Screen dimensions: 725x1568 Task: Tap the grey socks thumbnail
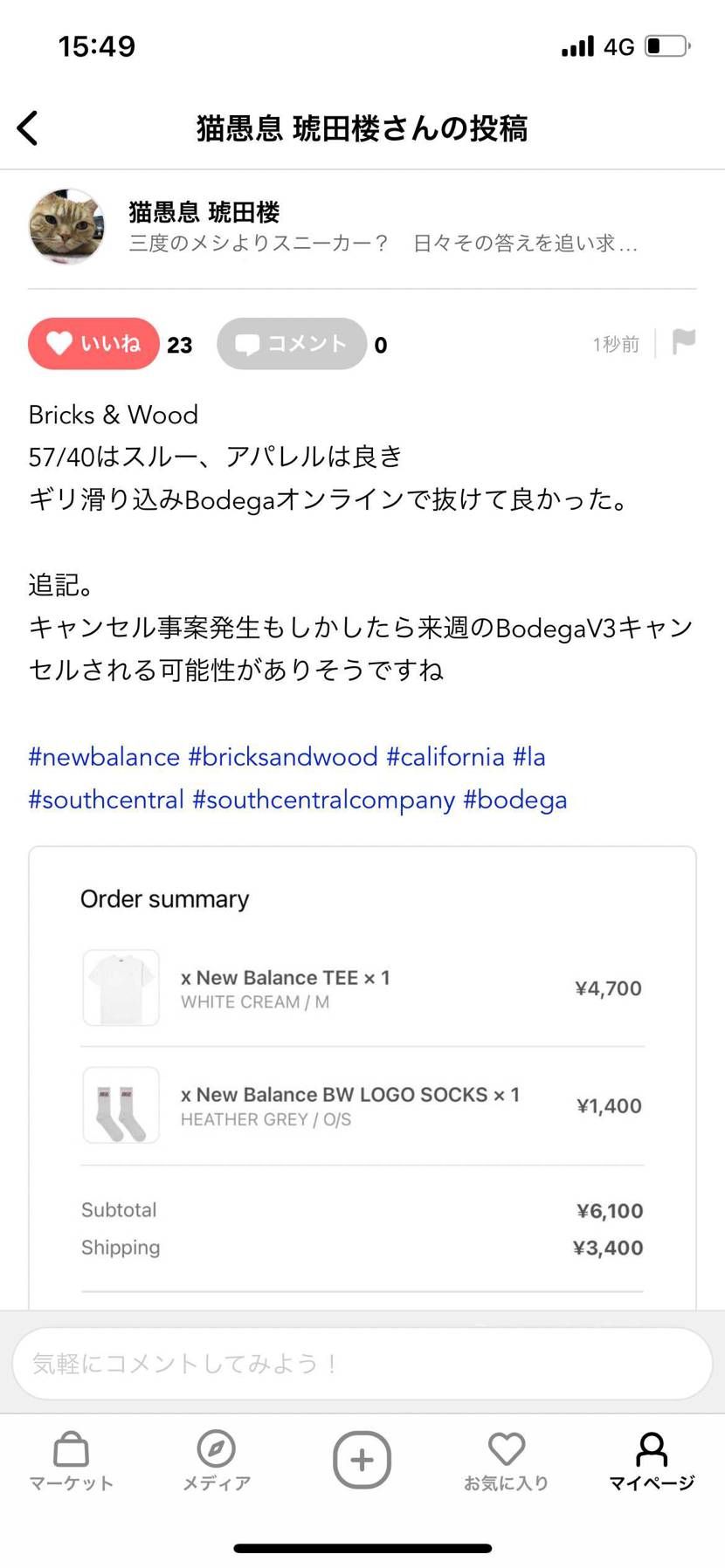coord(121,1105)
